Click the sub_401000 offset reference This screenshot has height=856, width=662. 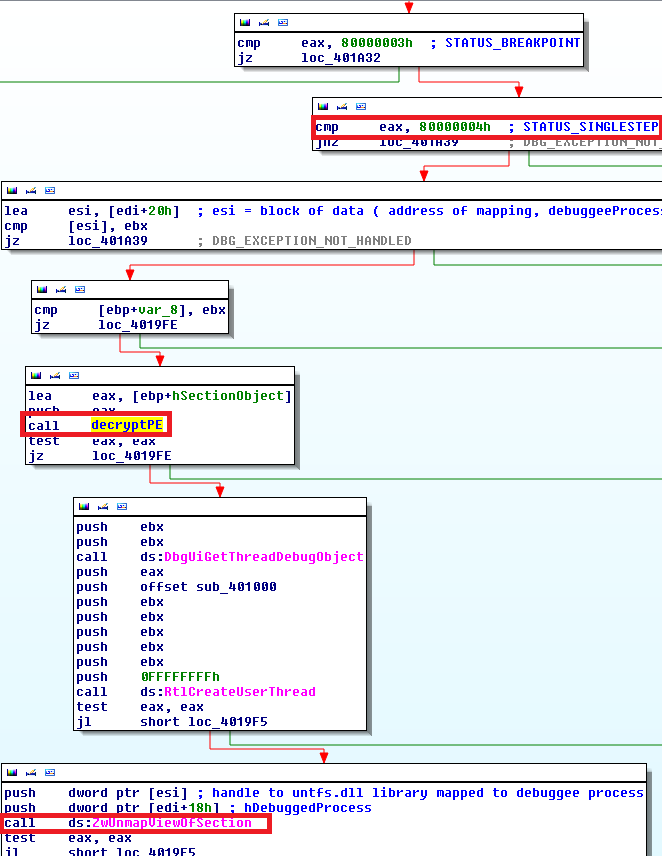click(236, 587)
